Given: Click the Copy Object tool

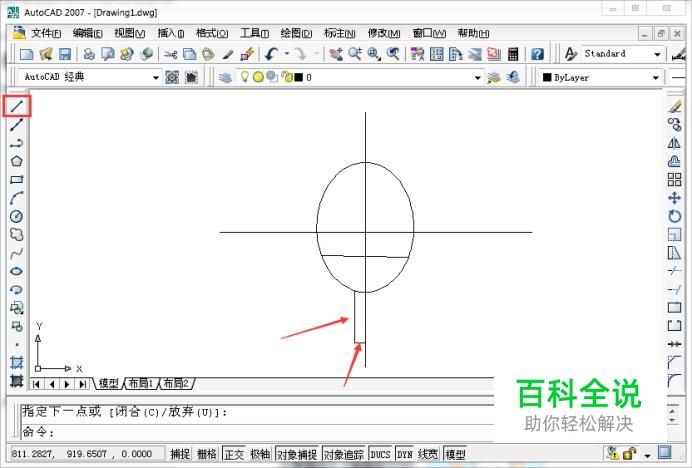Looking at the screenshot, I should click(x=674, y=125).
